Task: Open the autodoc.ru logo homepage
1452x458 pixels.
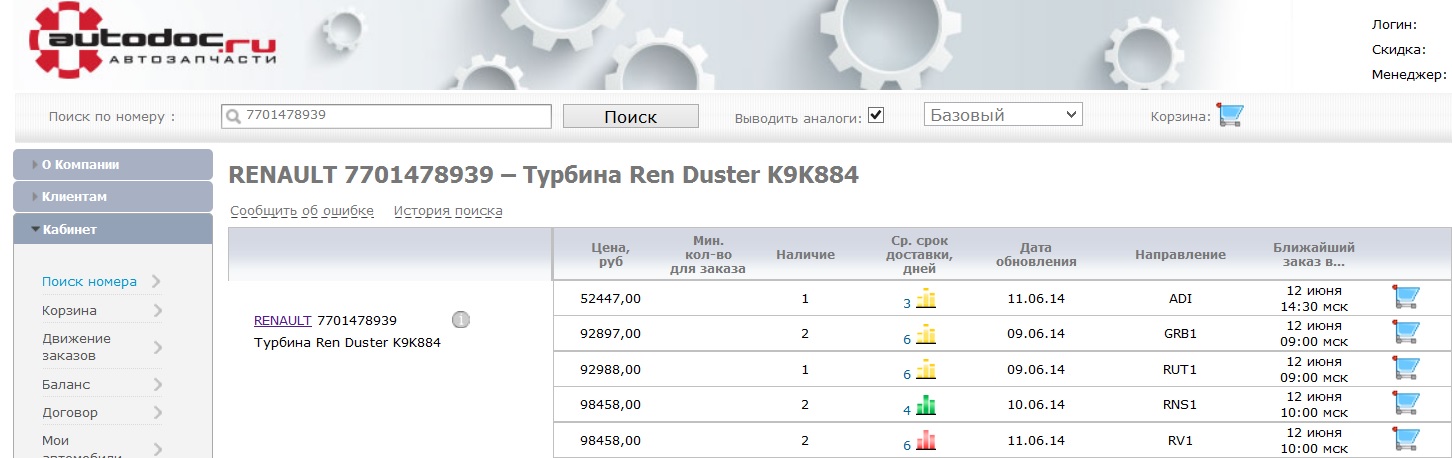Action: click(151, 42)
